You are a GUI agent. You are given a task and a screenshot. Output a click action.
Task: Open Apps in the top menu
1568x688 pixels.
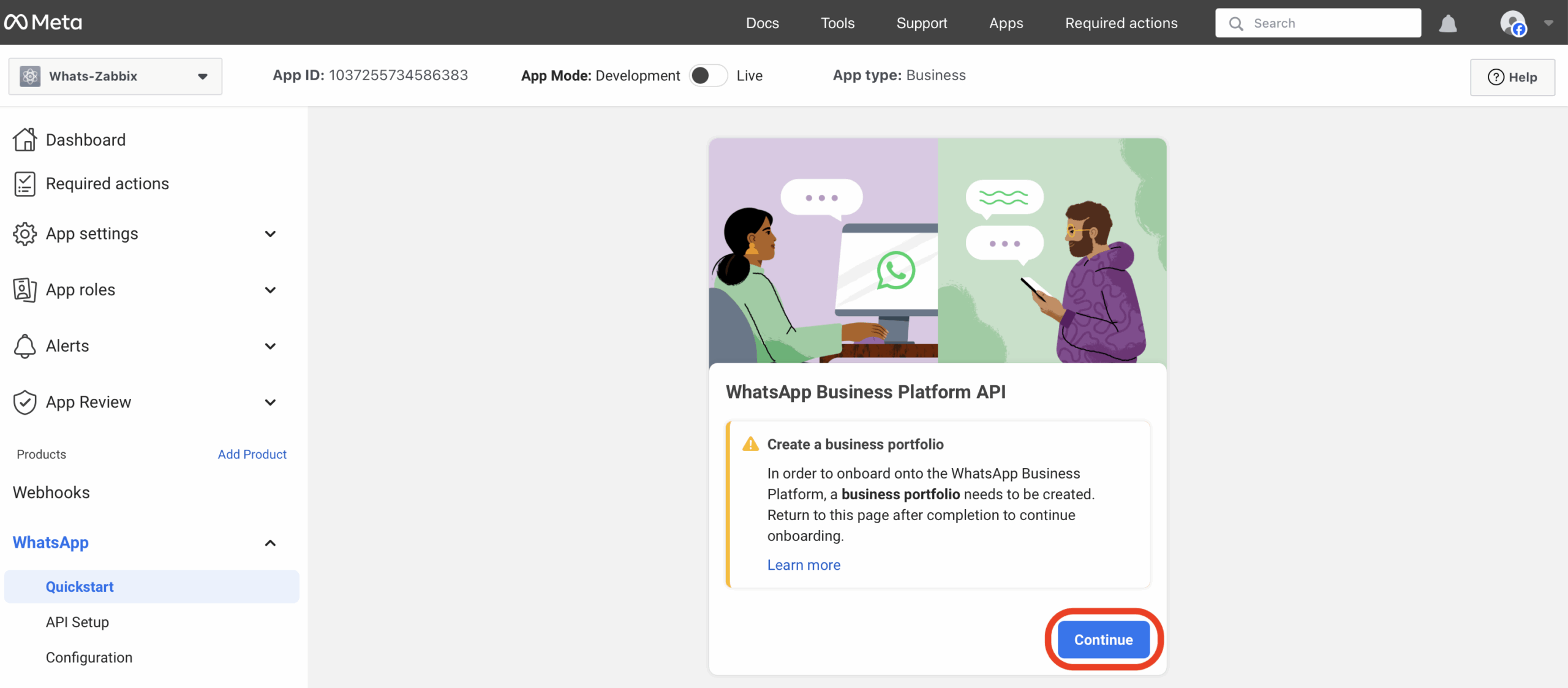click(1006, 23)
